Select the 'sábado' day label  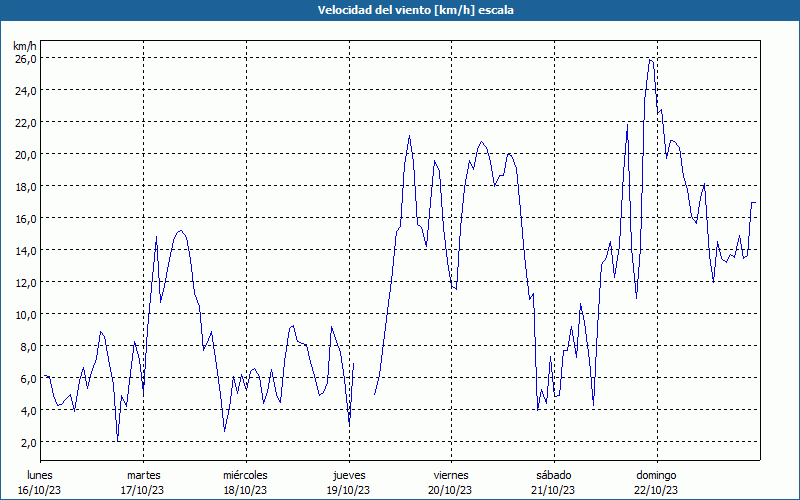point(554,475)
